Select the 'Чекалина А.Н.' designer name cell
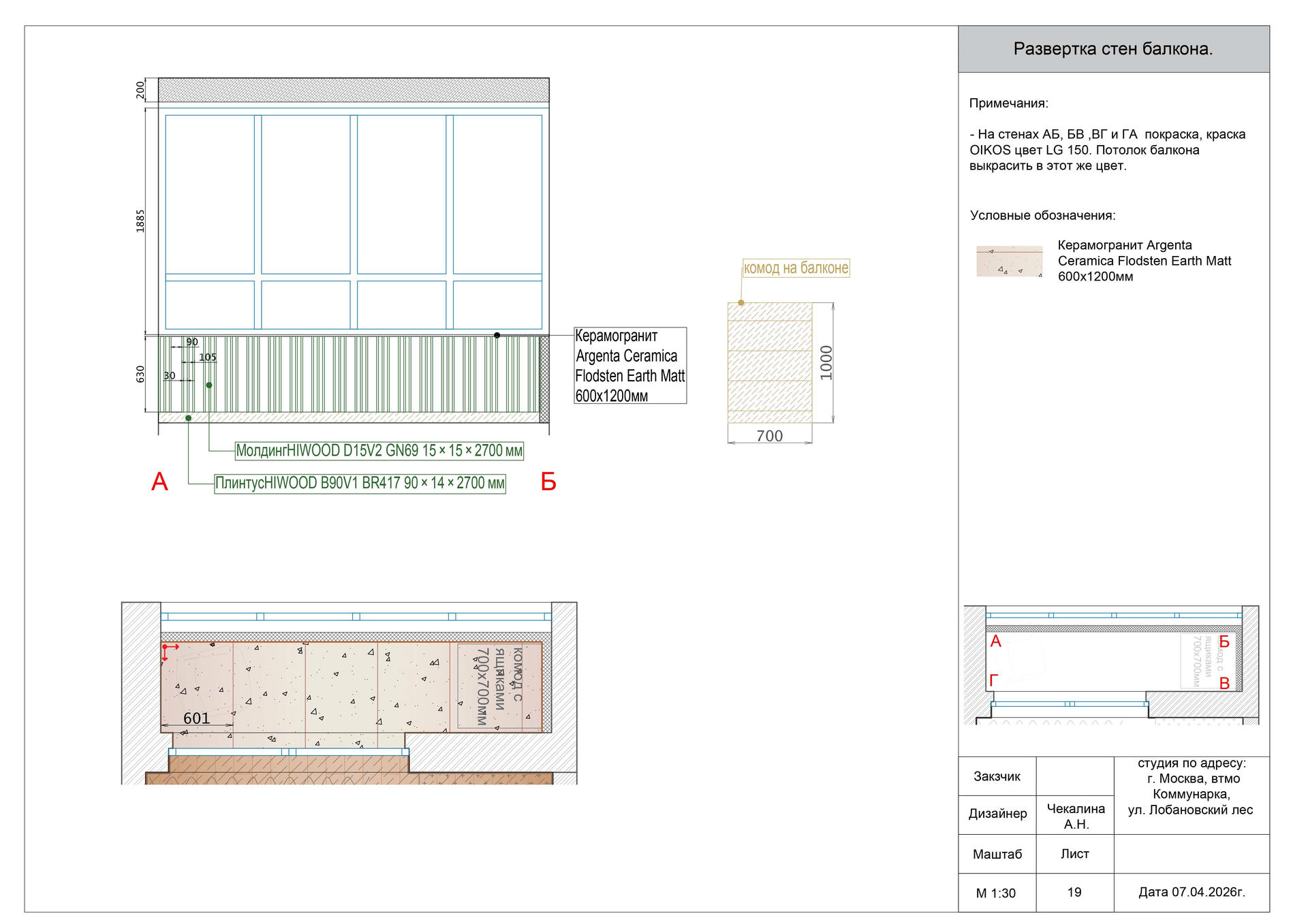The height and width of the screenshot is (924, 1308). 1076,816
